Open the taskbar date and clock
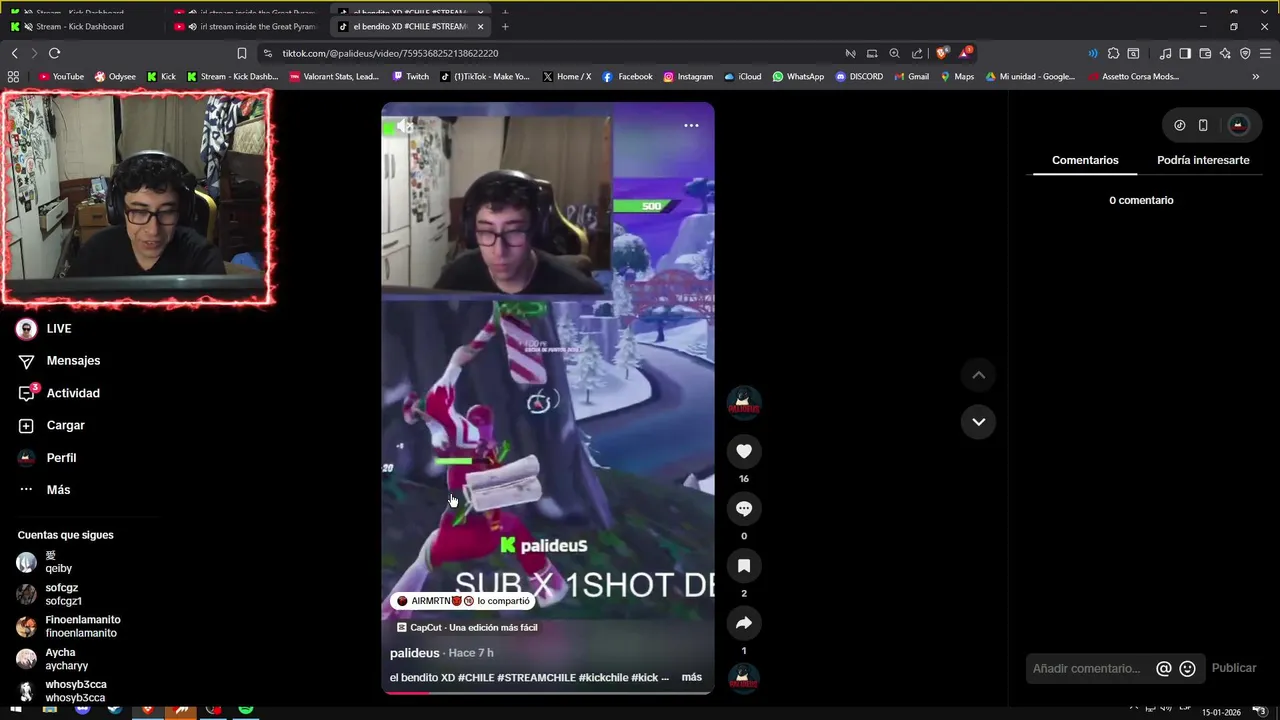This screenshot has width=1280, height=720. pyautogui.click(x=1221, y=712)
